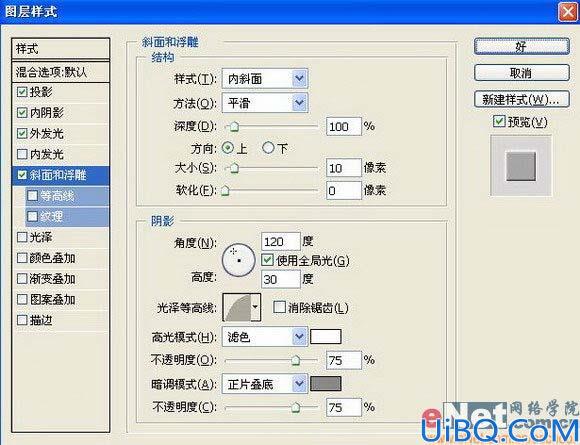Enable the 等高线 contour sub-option checkbox
The height and width of the screenshot is (445, 580).
point(33,196)
